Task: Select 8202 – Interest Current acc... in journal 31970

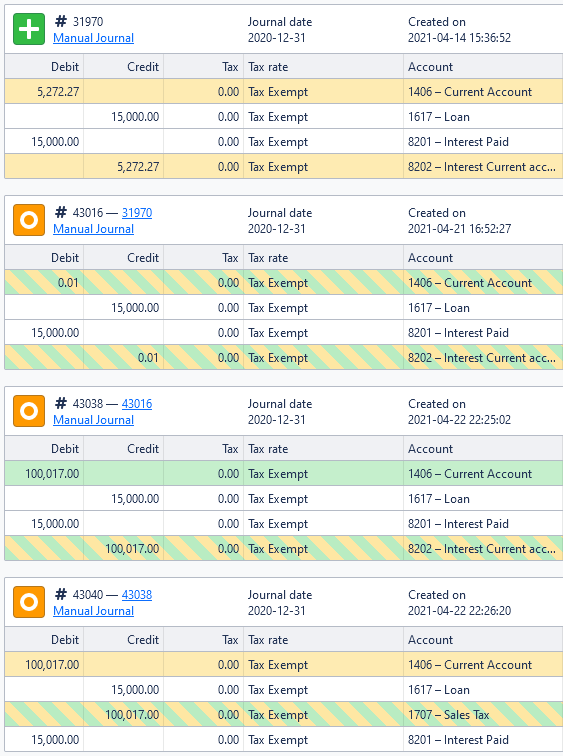Action: coord(483,167)
